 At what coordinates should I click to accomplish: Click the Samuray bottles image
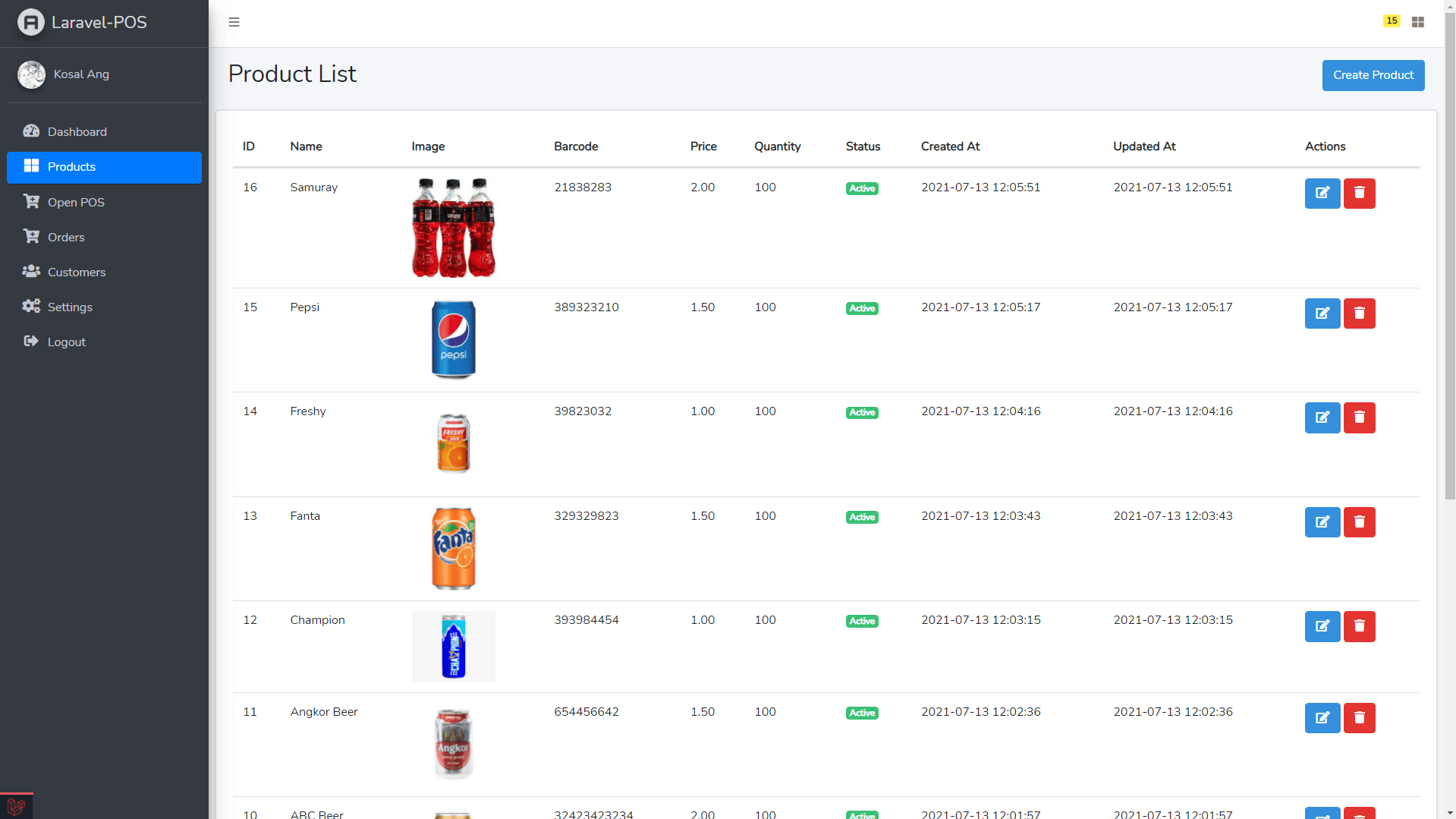point(453,228)
